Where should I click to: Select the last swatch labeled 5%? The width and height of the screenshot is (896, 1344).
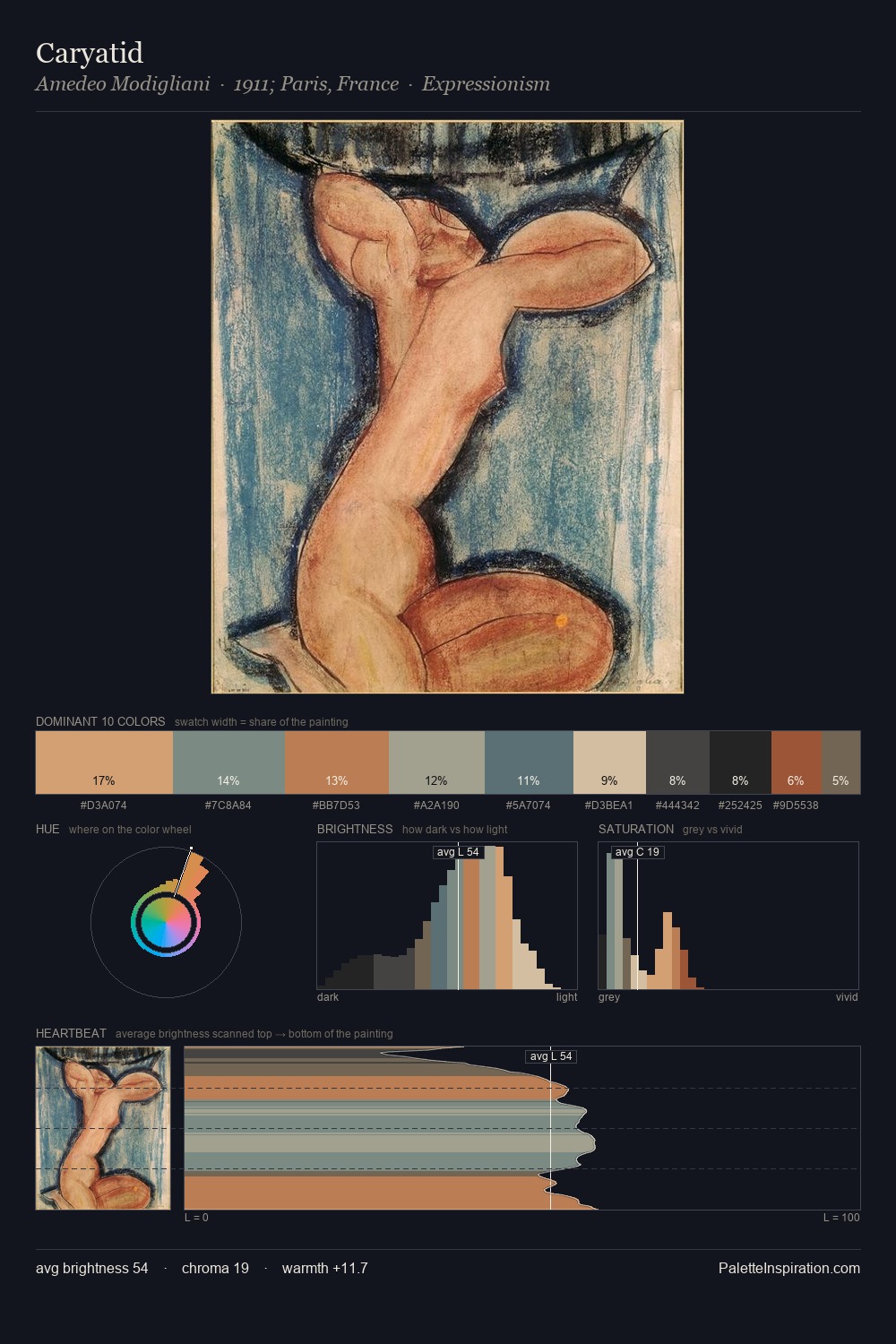tap(840, 762)
